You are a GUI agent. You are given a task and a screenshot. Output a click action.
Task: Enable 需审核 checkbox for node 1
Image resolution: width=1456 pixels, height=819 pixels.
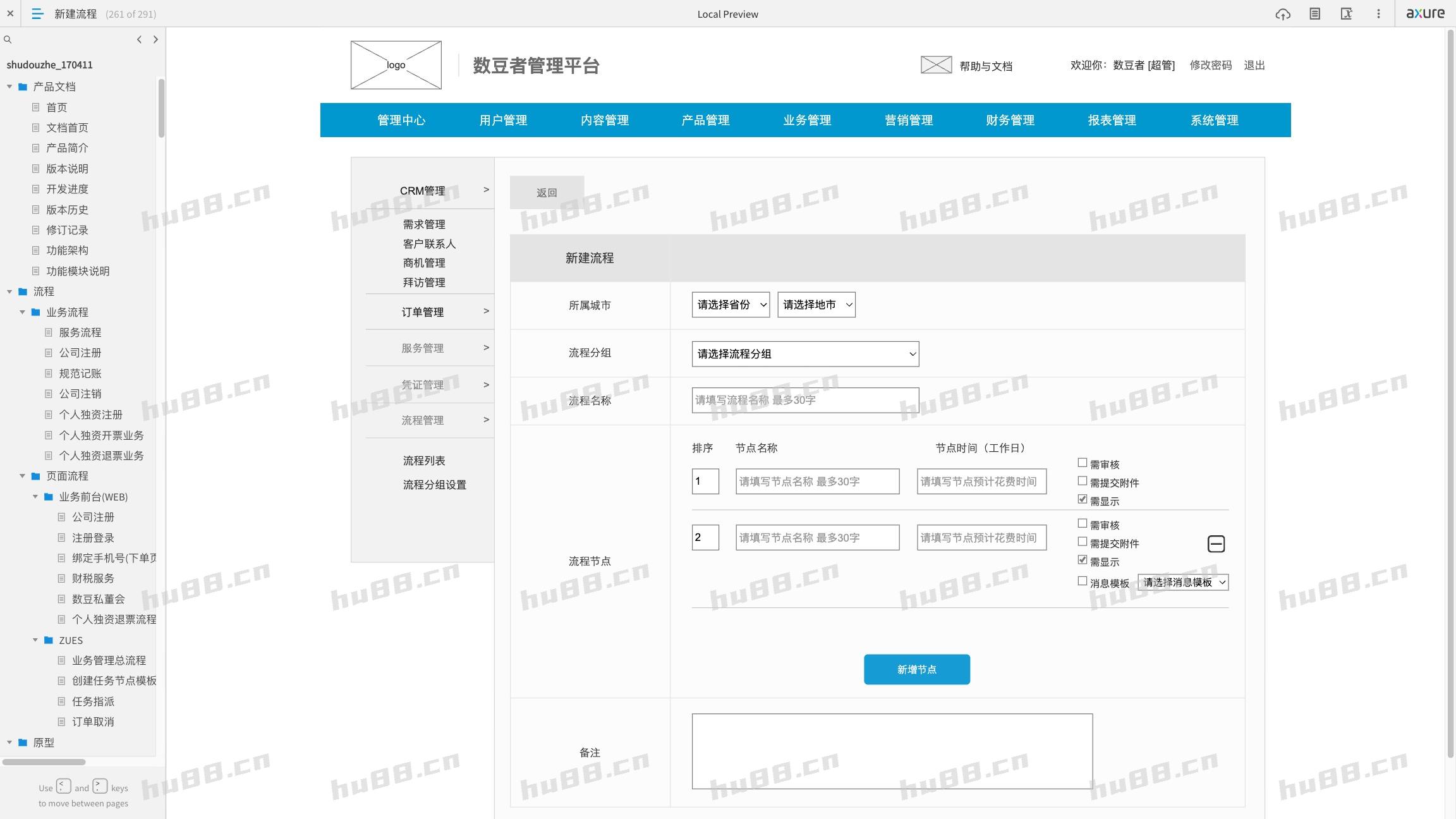click(x=1083, y=463)
